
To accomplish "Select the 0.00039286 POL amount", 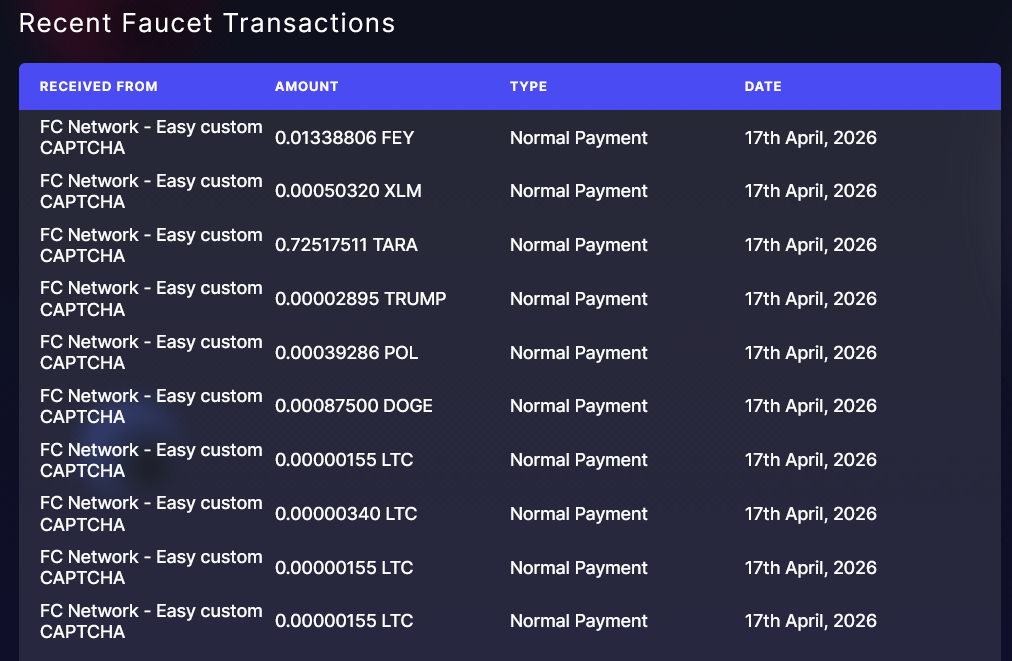I will pos(347,352).
